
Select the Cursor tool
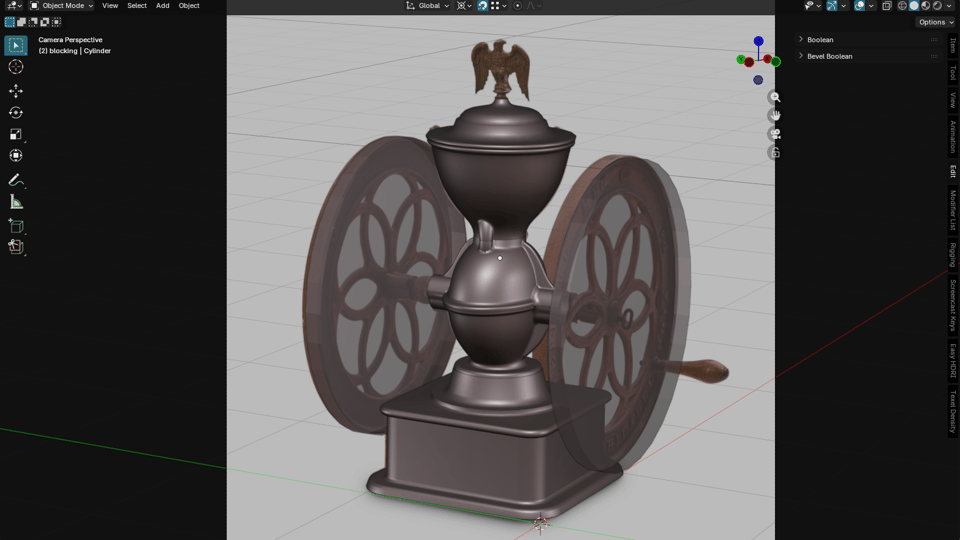(x=16, y=67)
